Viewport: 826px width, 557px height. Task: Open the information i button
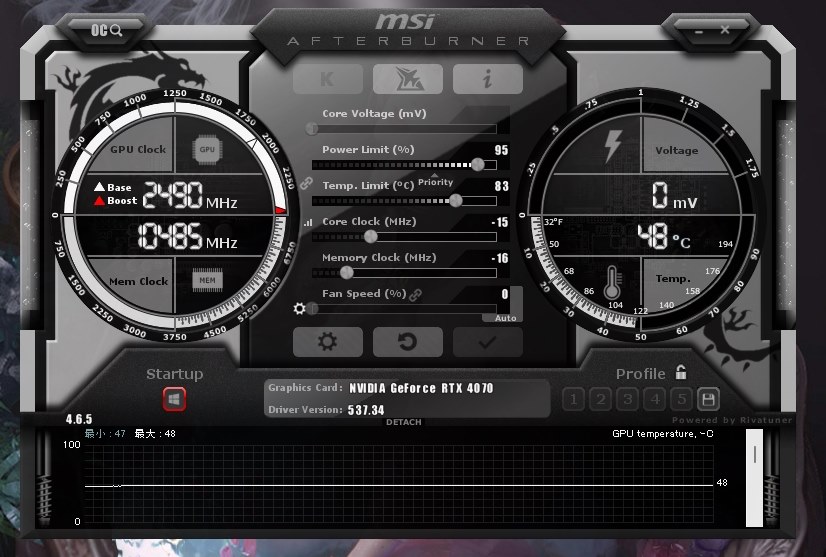point(488,79)
